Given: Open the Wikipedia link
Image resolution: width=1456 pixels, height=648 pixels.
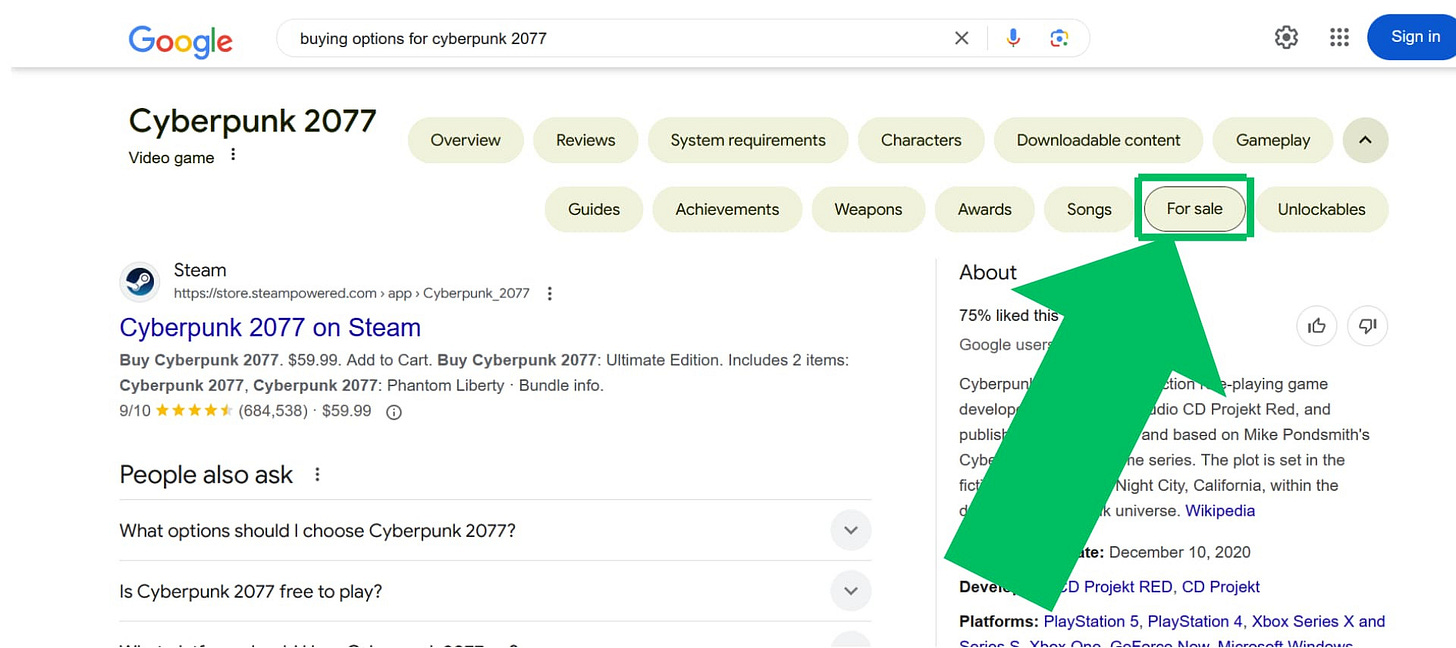Looking at the screenshot, I should (1220, 511).
